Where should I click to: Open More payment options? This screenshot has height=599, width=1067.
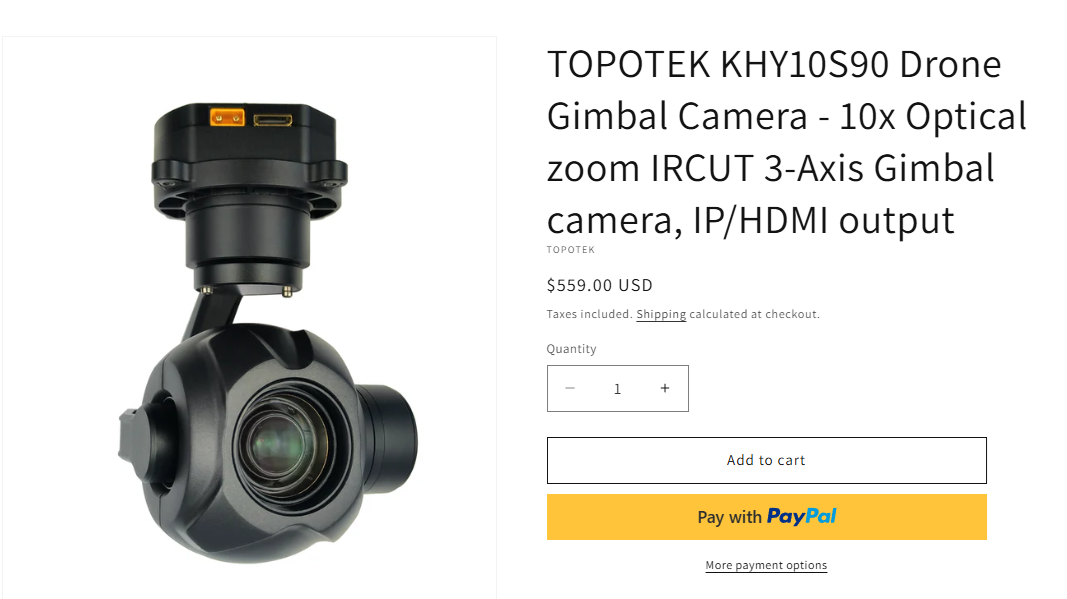point(766,565)
